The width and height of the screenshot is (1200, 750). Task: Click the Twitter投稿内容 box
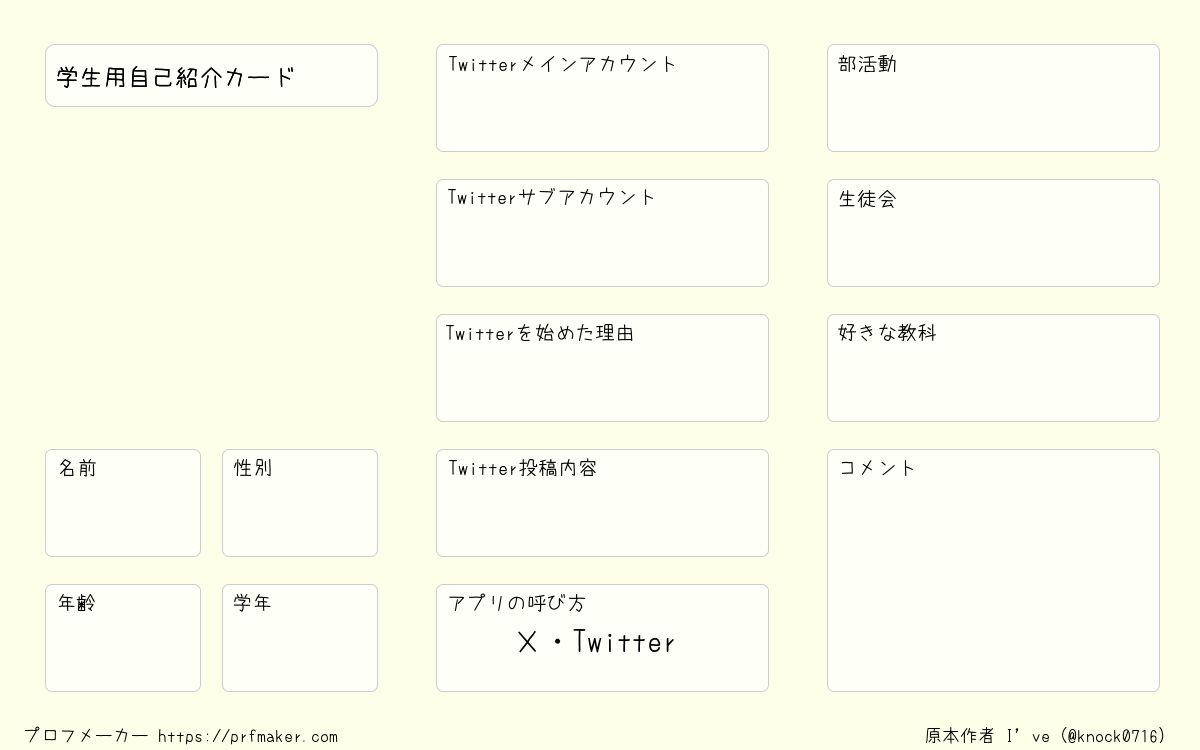click(602, 503)
